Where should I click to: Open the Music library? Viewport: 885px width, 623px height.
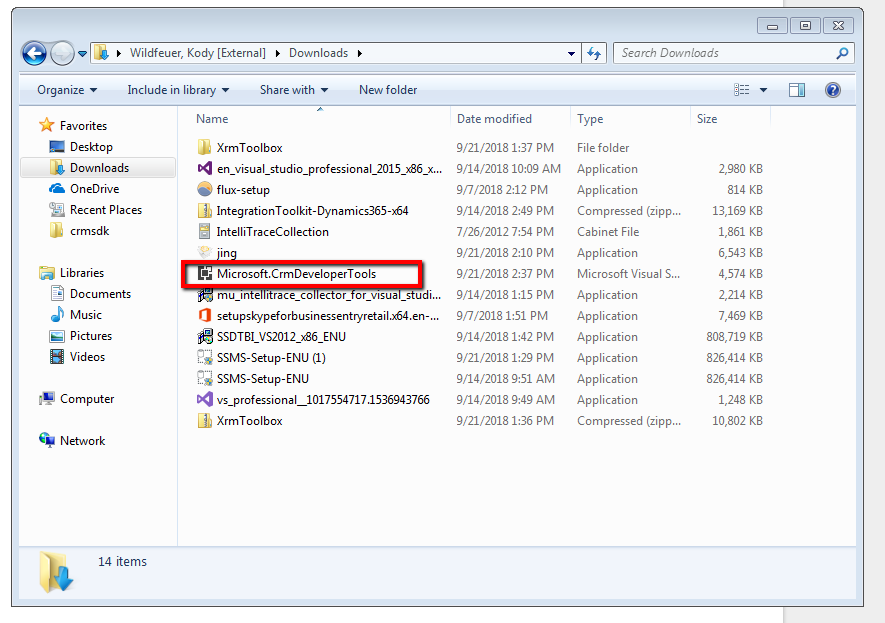pyautogui.click(x=76, y=314)
